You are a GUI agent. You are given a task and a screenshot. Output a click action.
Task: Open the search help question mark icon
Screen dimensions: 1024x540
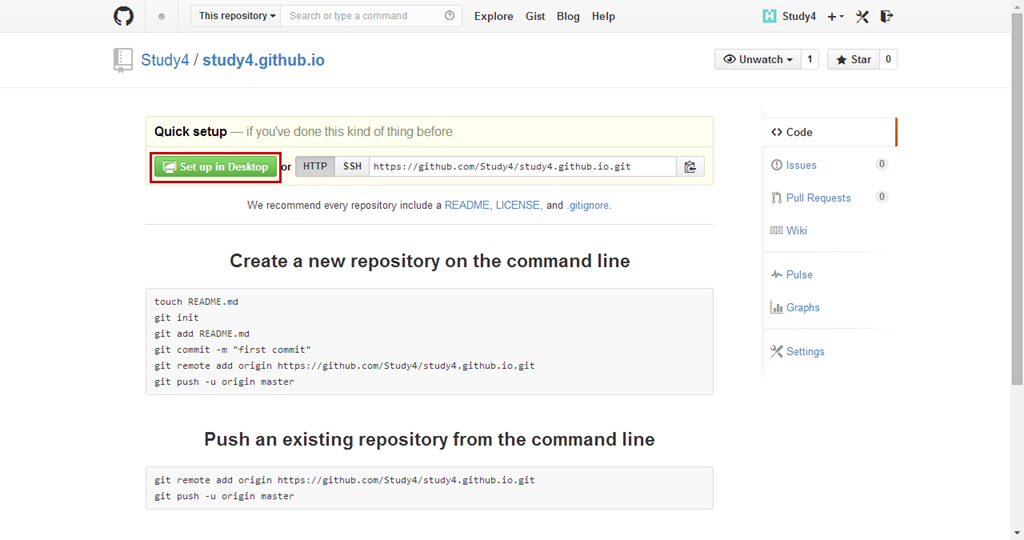pyautogui.click(x=449, y=16)
